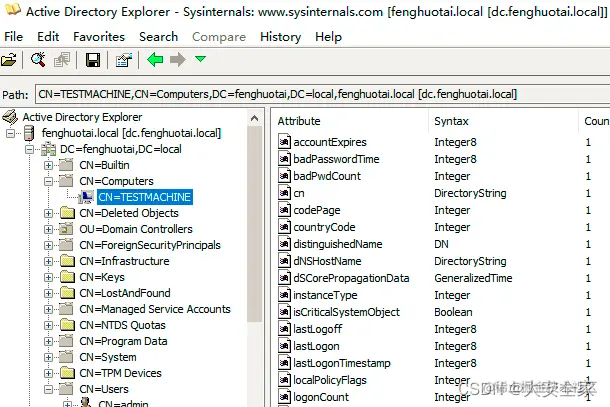Click the Properties toolbar icon
The width and height of the screenshot is (610, 407).
124,60
